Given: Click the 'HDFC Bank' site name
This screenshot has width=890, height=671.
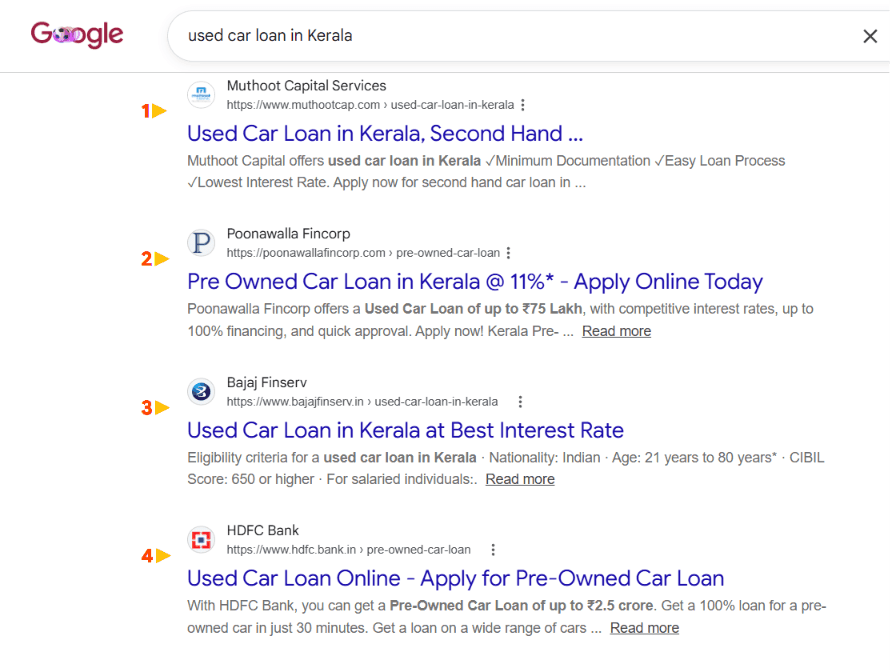Looking at the screenshot, I should [262, 531].
